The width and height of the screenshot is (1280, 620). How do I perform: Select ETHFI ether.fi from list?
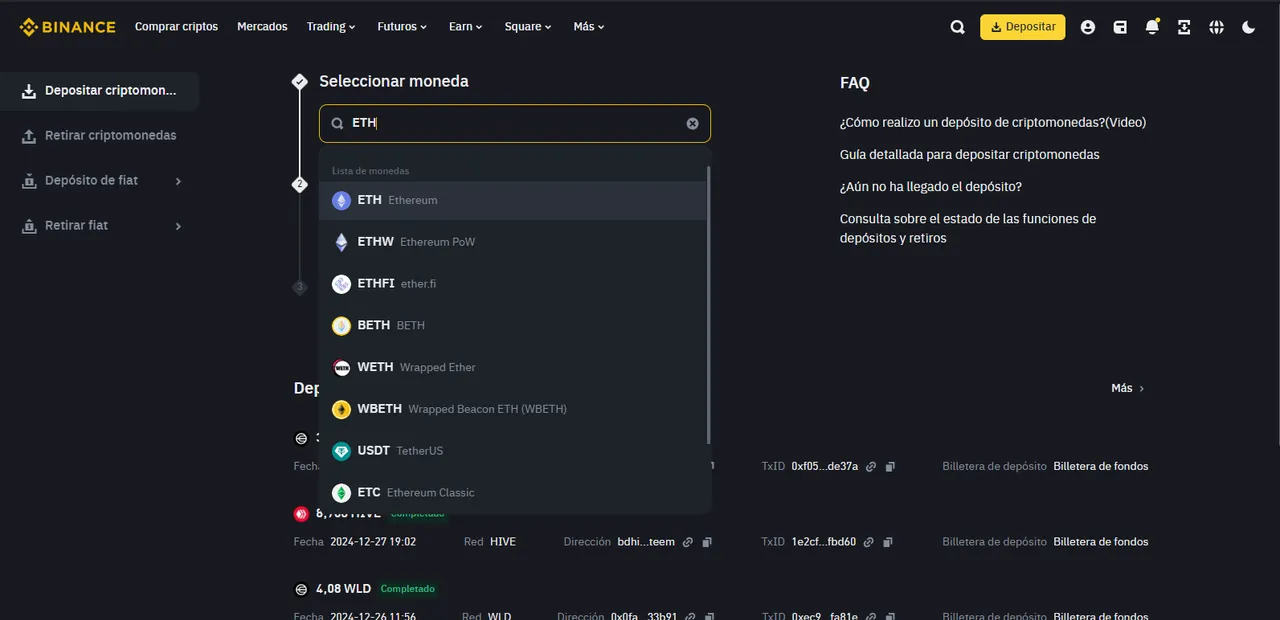pyautogui.click(x=513, y=284)
